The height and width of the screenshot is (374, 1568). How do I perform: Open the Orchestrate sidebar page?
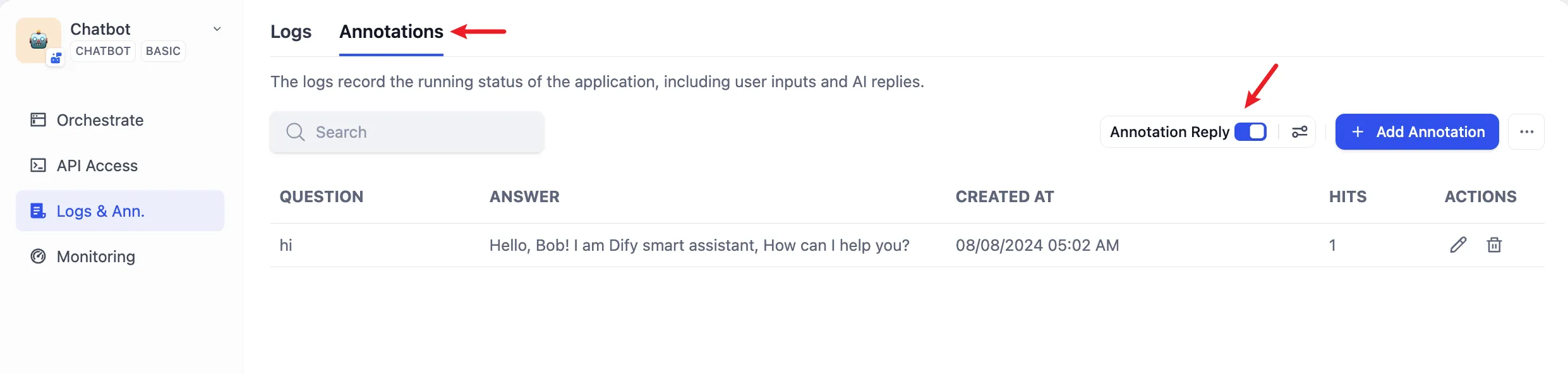[x=100, y=120]
